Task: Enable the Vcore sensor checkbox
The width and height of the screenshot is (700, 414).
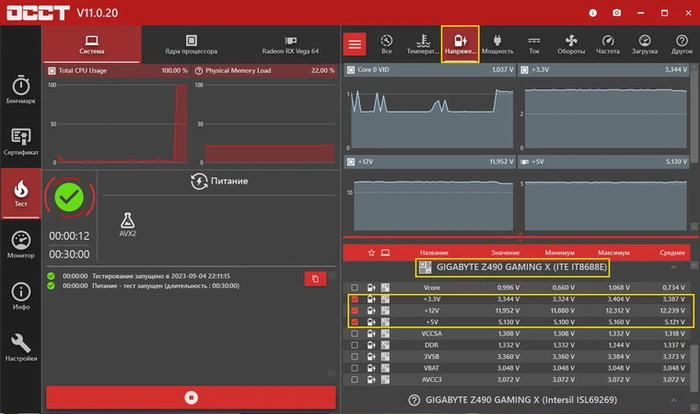Action: click(354, 287)
